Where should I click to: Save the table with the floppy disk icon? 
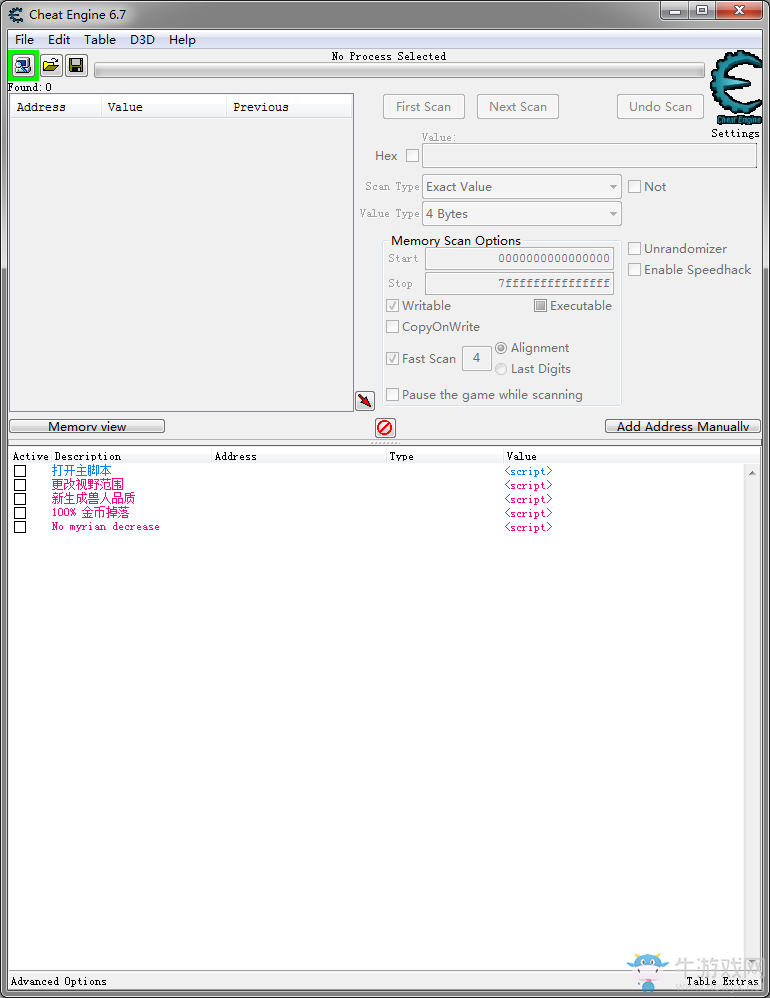(x=76, y=65)
